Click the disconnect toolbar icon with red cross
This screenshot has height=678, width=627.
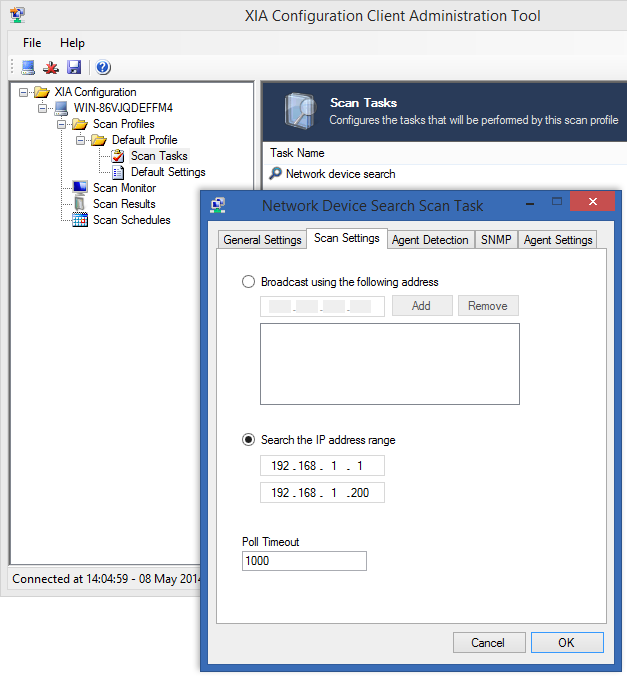(x=51, y=67)
